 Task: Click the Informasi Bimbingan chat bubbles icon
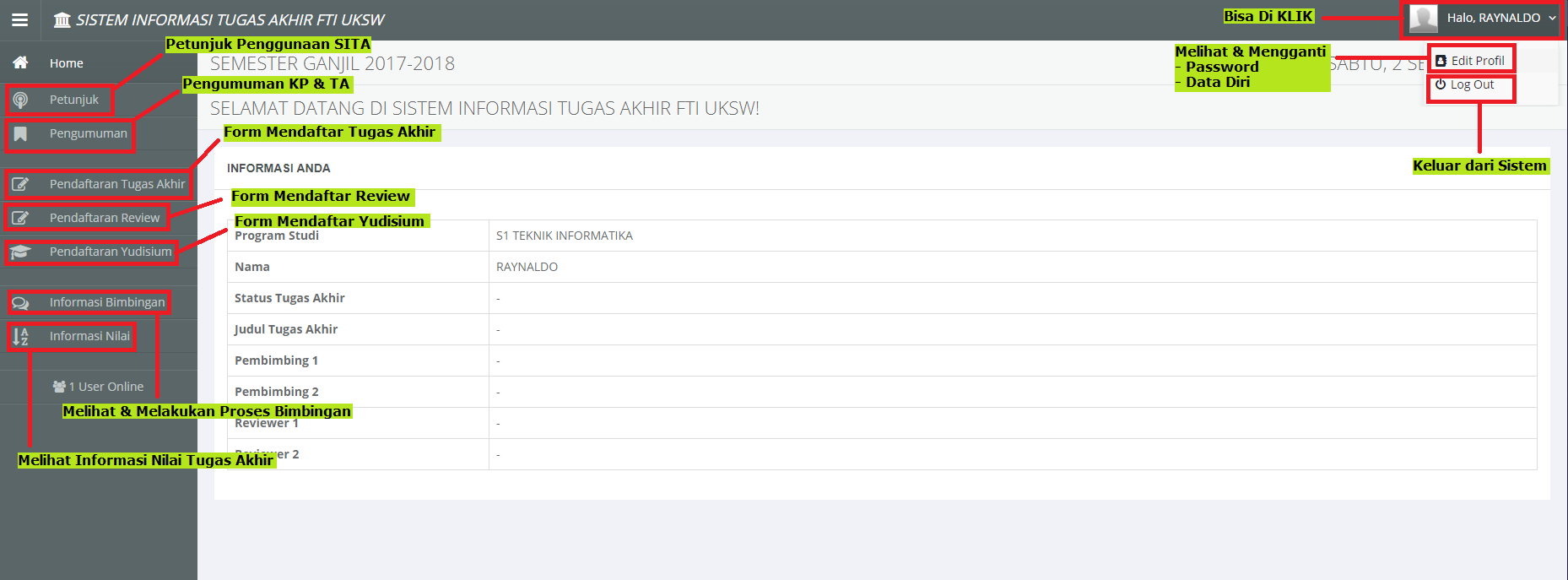point(20,303)
